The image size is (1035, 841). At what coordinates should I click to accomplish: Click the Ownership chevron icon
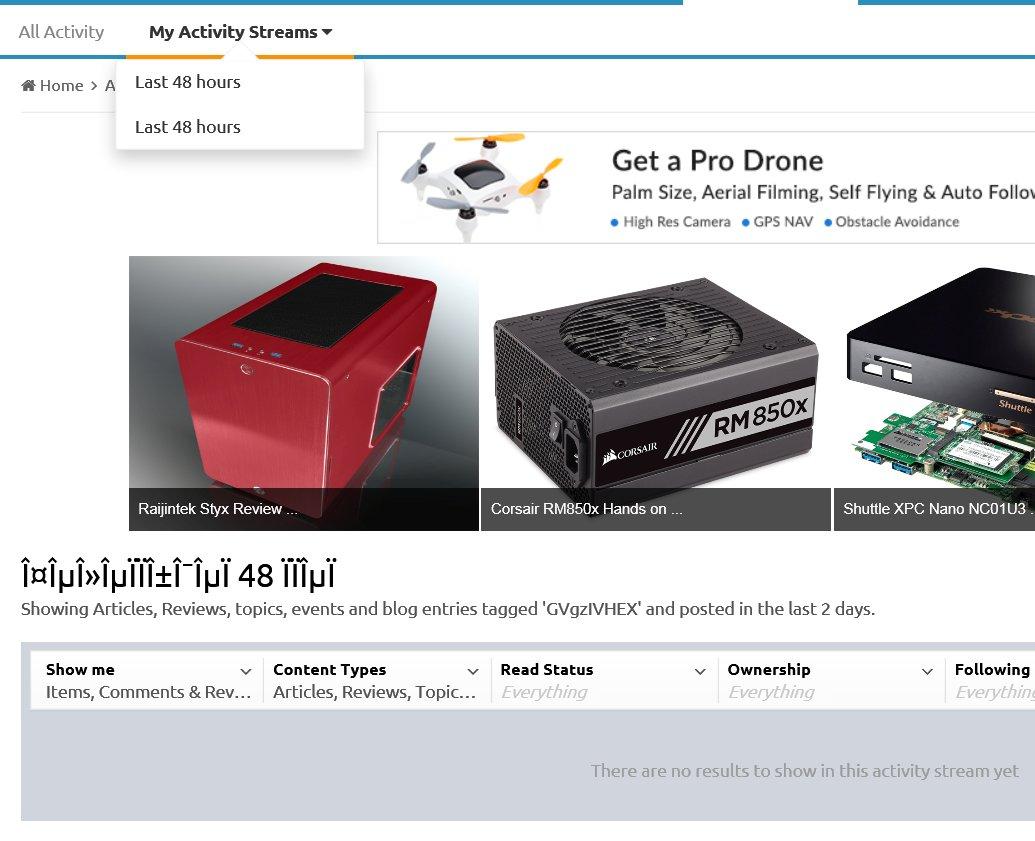click(927, 671)
